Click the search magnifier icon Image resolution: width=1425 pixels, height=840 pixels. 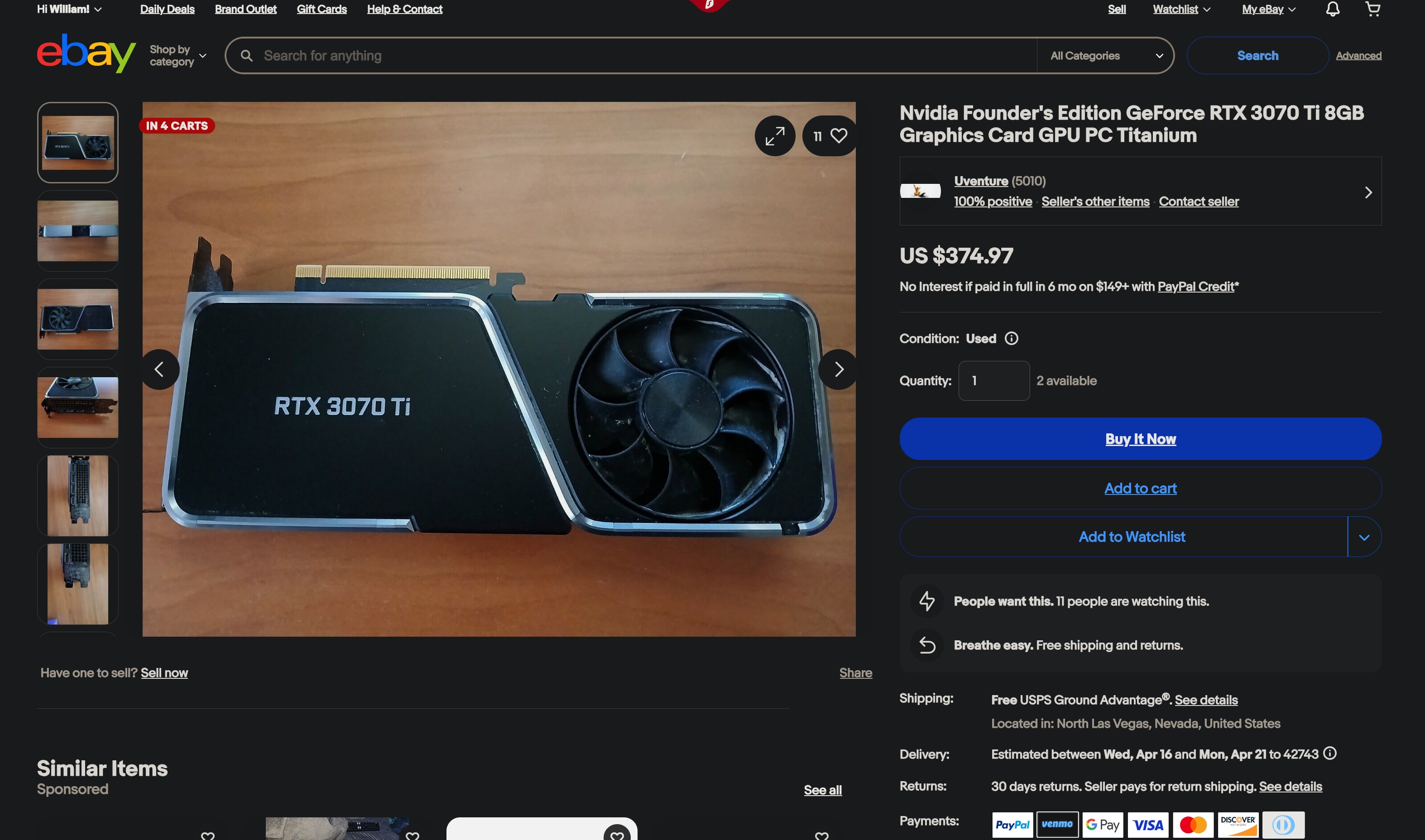click(x=246, y=55)
